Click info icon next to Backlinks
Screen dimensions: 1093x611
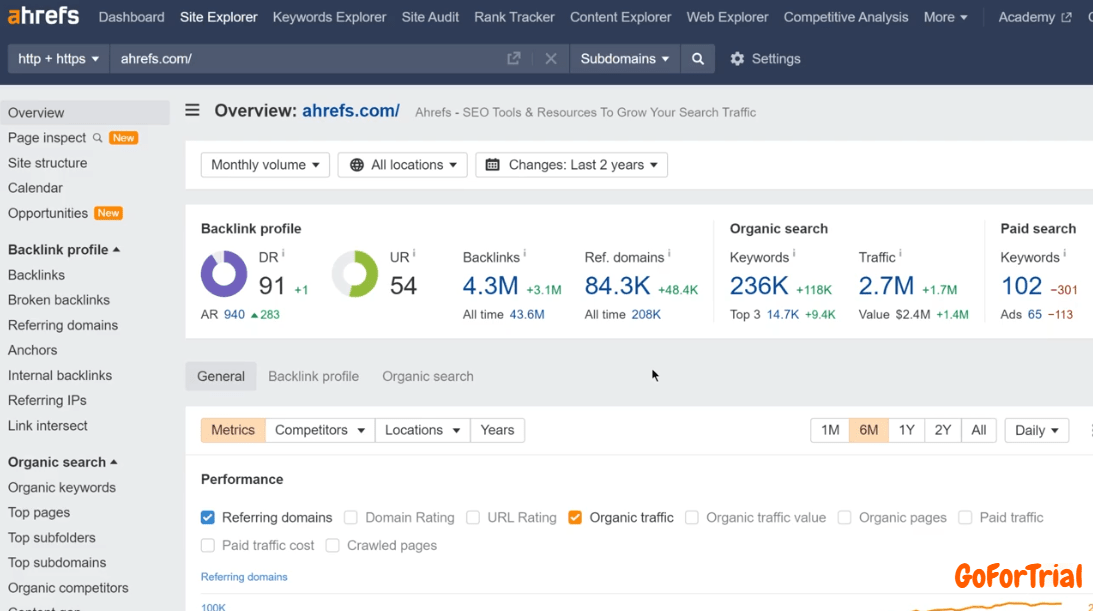click(x=524, y=254)
